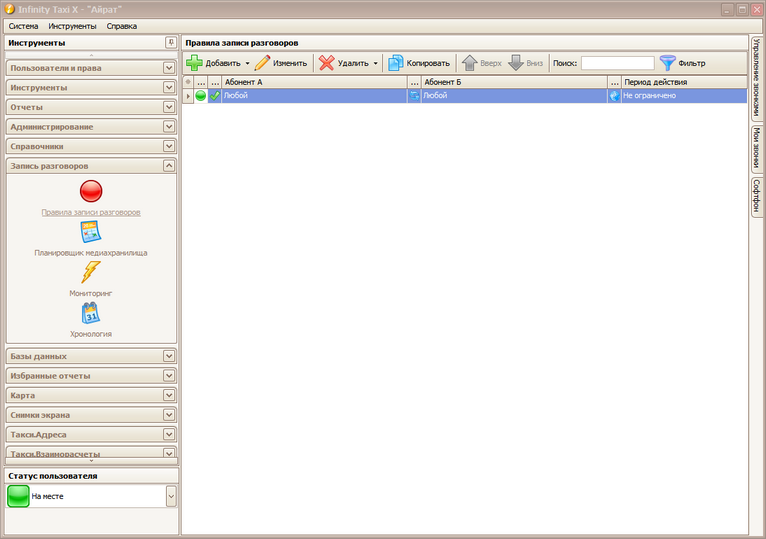Screen dimensions: 766x539
Task: Click the Правила записи разговоров link
Action: [x=91, y=212]
